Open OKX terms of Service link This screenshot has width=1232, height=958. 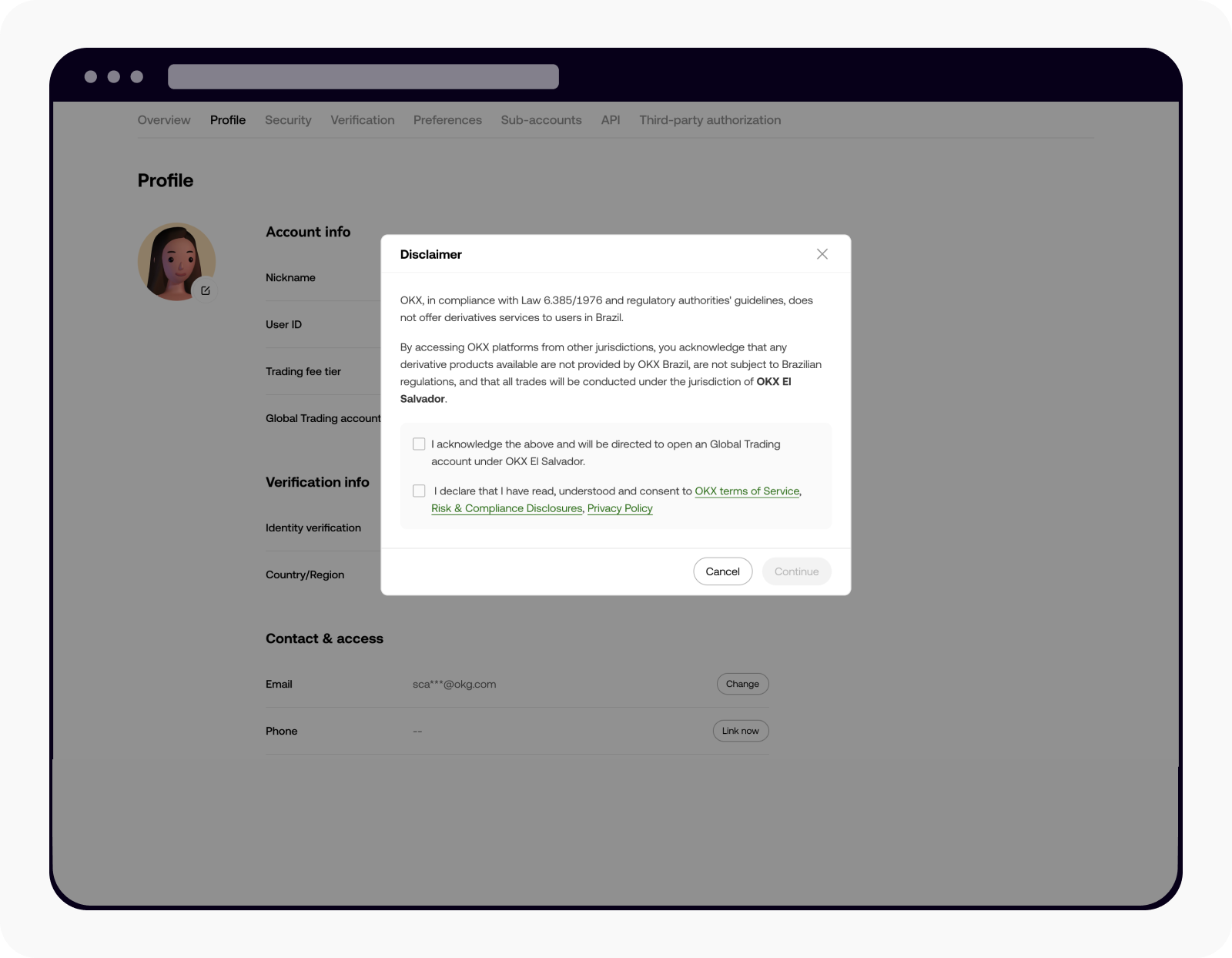(x=747, y=491)
